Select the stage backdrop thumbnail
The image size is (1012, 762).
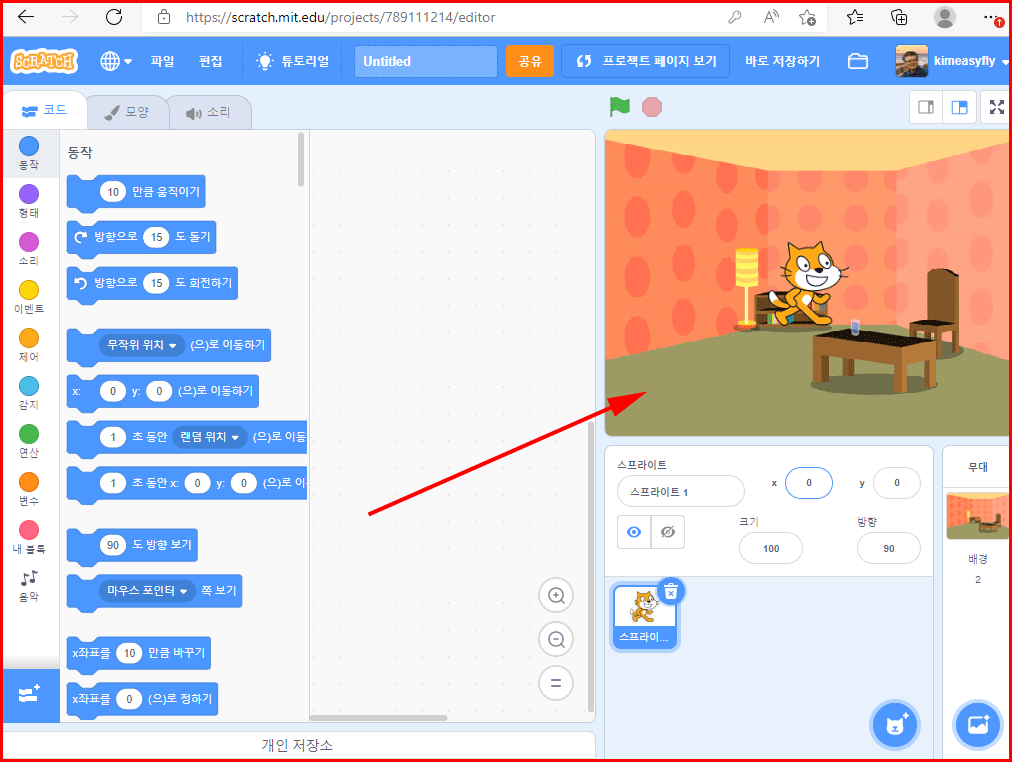[977, 516]
